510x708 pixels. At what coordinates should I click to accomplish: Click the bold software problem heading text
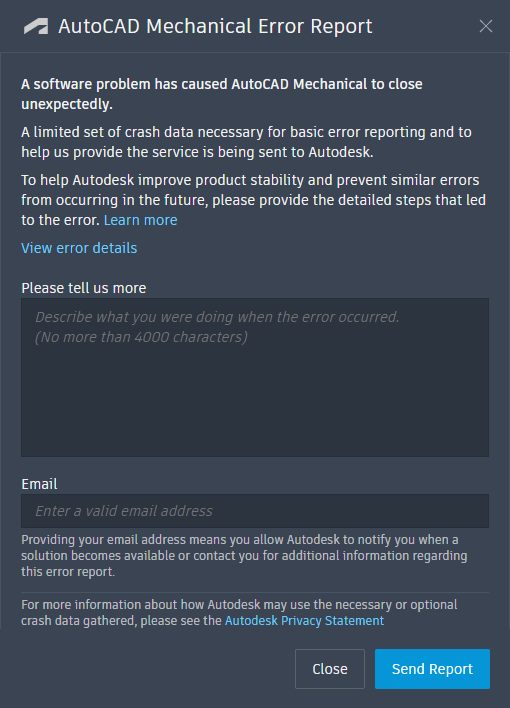point(222,94)
